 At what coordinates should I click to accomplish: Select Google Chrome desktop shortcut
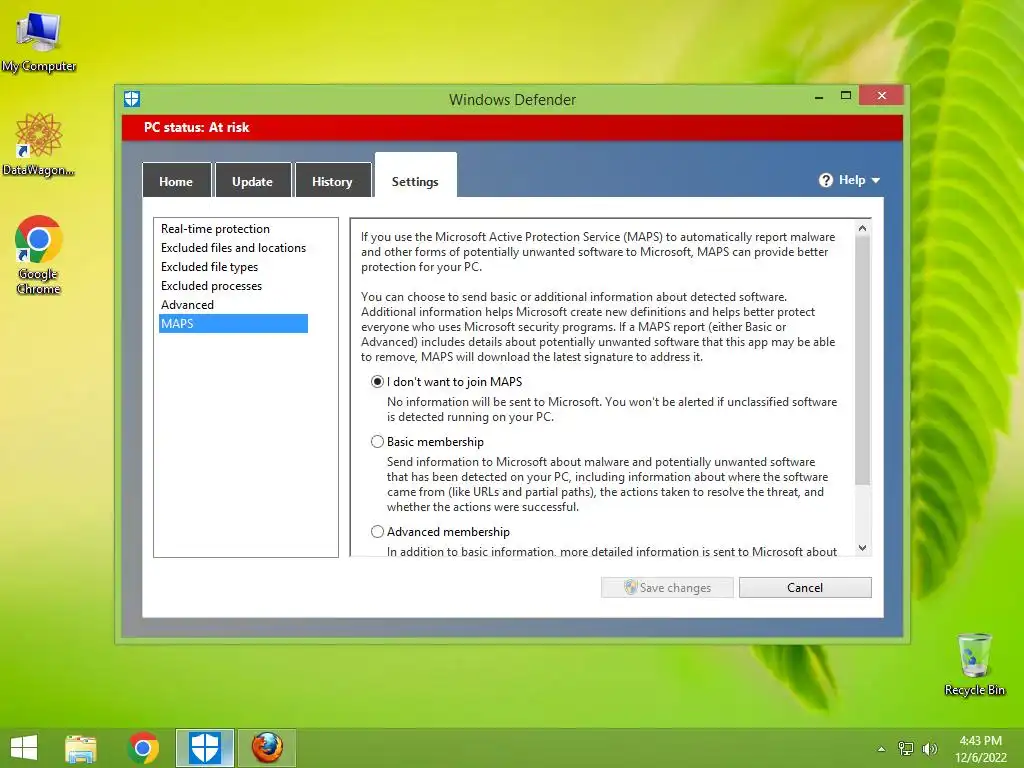(39, 255)
